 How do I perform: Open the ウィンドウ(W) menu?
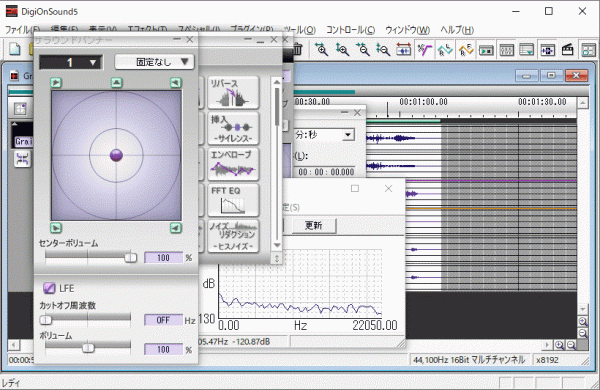click(x=407, y=30)
